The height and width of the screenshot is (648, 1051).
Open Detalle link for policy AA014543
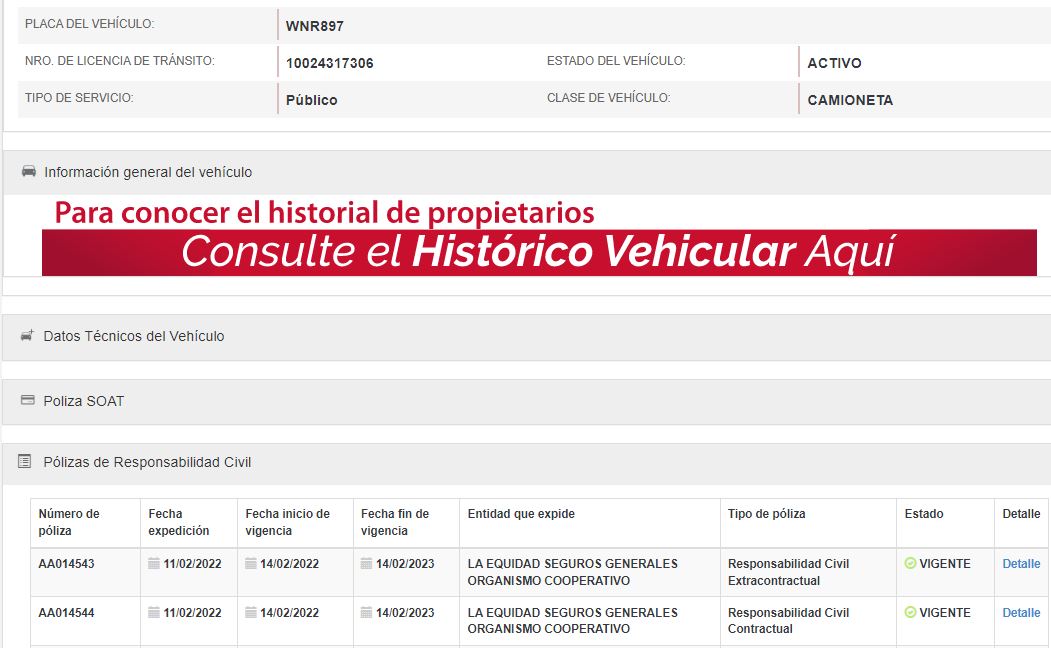point(1021,564)
